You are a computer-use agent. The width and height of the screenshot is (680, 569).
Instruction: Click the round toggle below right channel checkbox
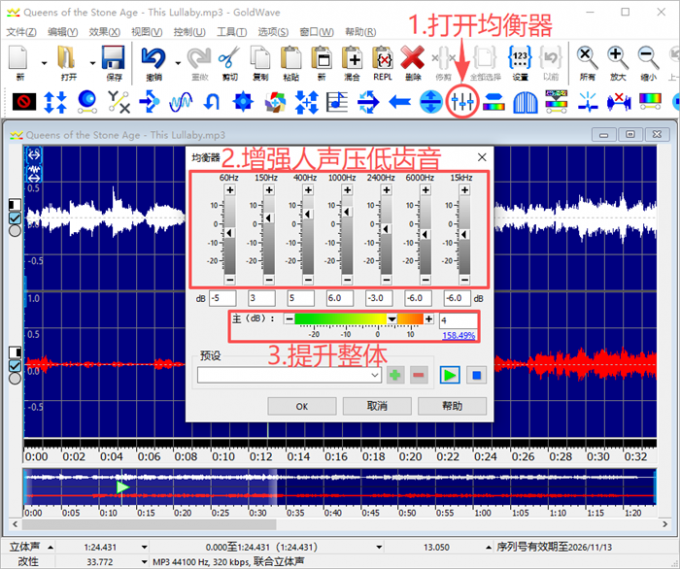pyautogui.click(x=15, y=378)
